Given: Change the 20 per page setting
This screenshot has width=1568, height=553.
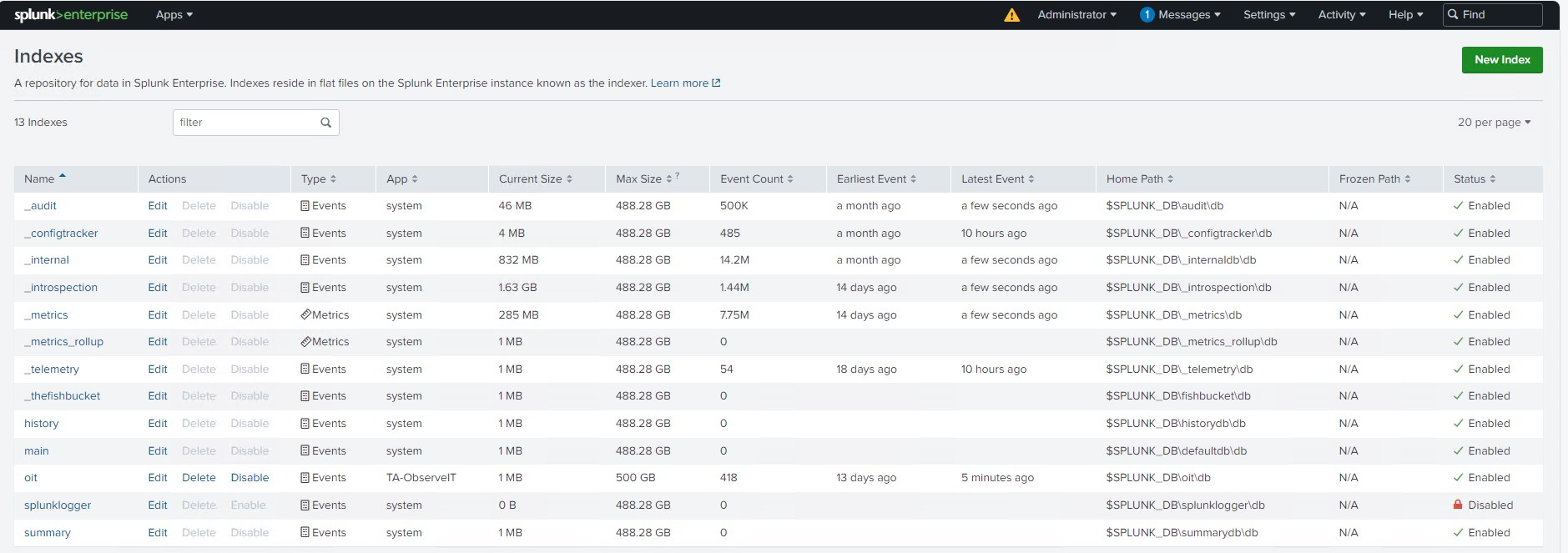Looking at the screenshot, I should pos(1494,123).
